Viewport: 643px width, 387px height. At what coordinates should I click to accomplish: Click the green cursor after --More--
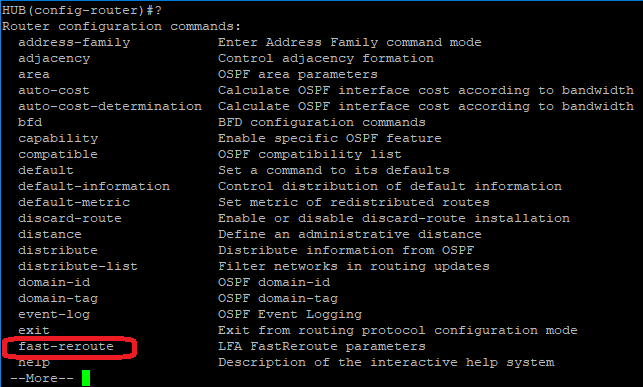(x=86, y=378)
